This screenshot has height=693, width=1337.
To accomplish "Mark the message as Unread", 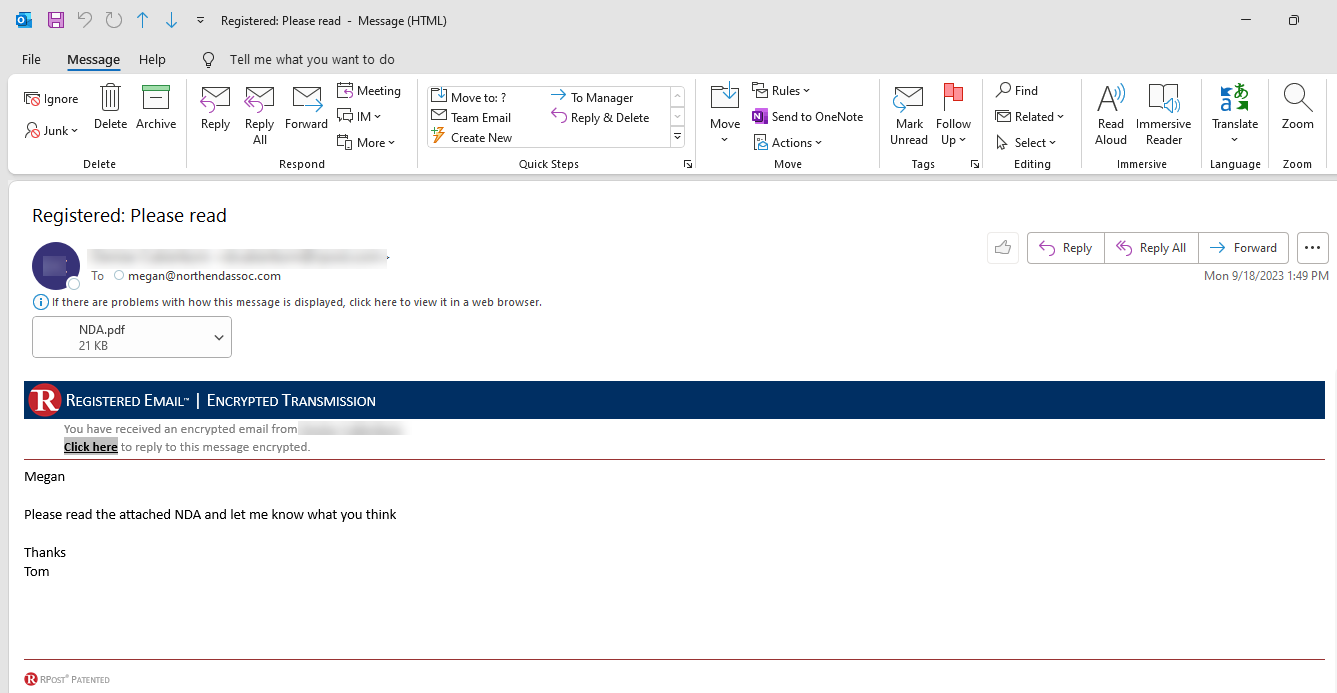I will [909, 114].
